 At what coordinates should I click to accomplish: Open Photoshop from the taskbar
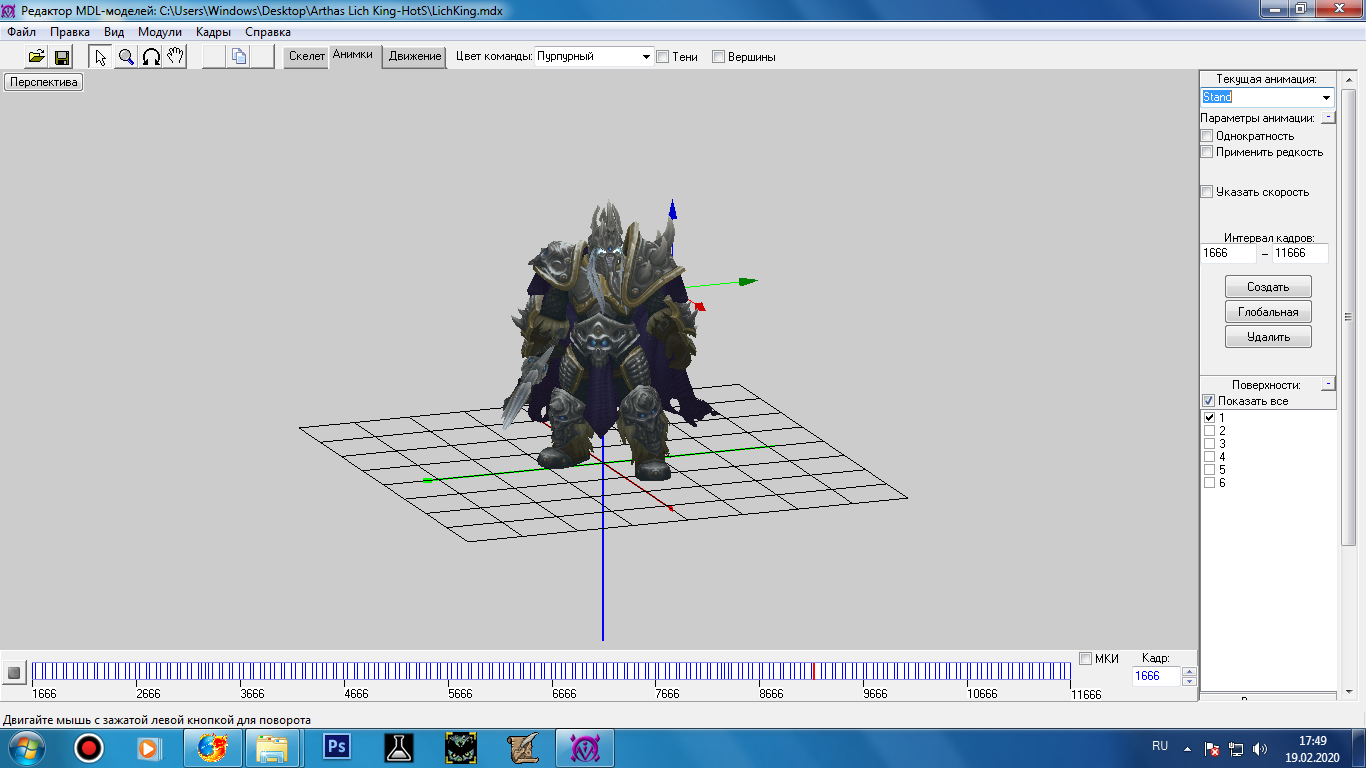tap(336, 747)
